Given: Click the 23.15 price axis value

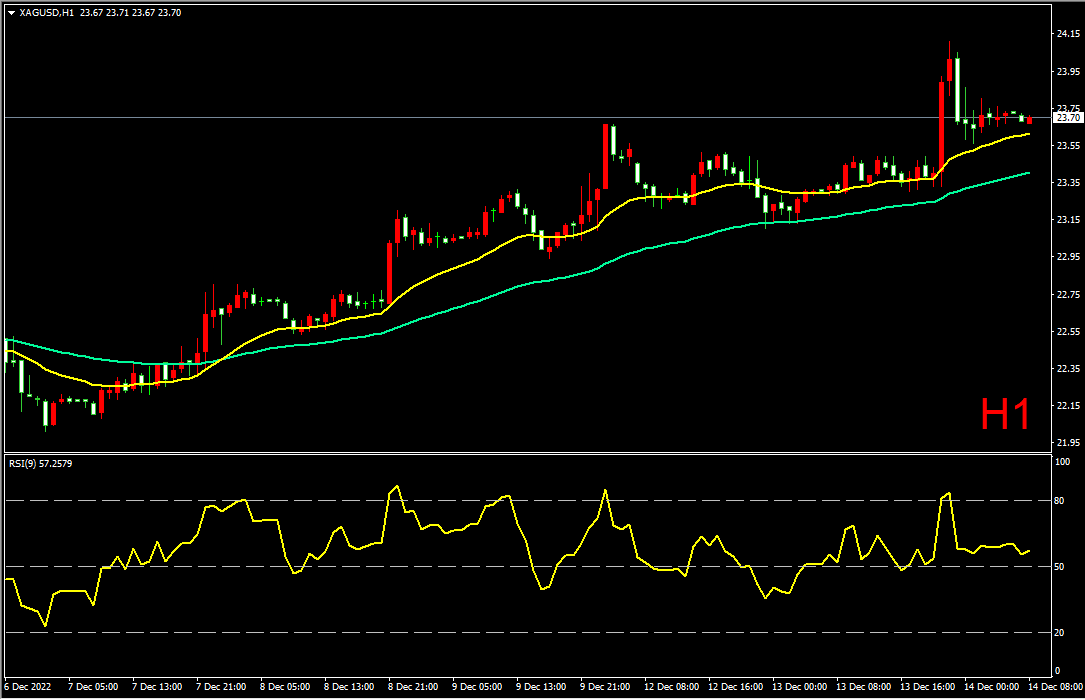Looking at the screenshot, I should [x=1068, y=220].
